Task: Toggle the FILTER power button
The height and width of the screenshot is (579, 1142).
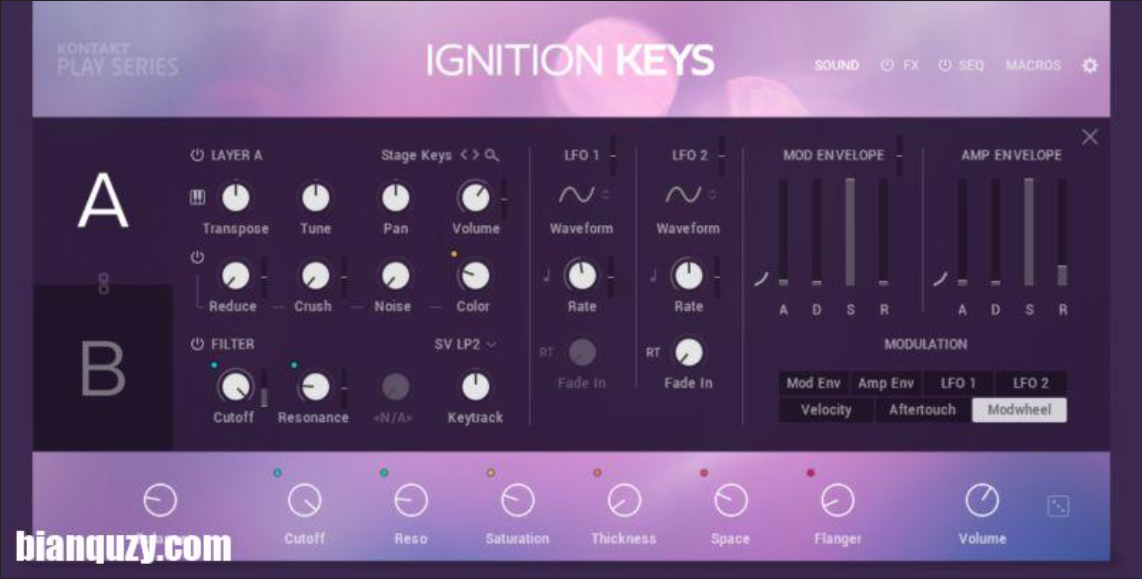Action: (x=197, y=344)
